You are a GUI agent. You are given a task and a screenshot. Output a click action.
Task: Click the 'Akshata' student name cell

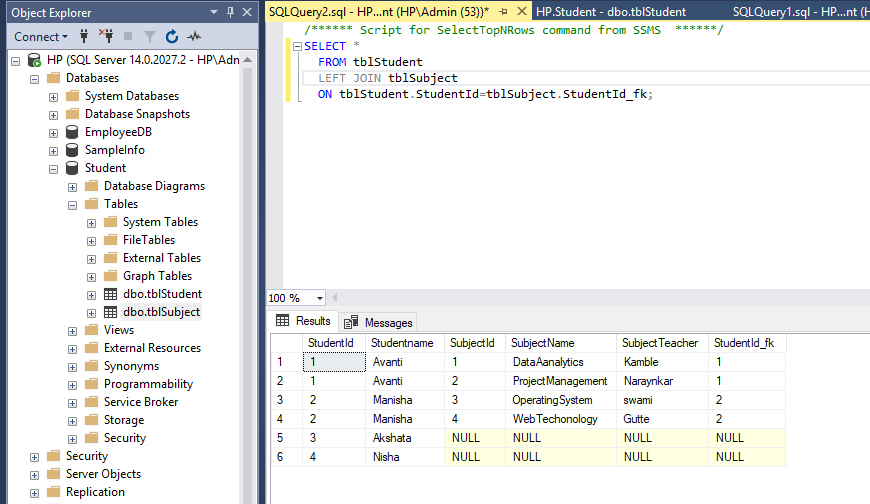[x=404, y=438]
